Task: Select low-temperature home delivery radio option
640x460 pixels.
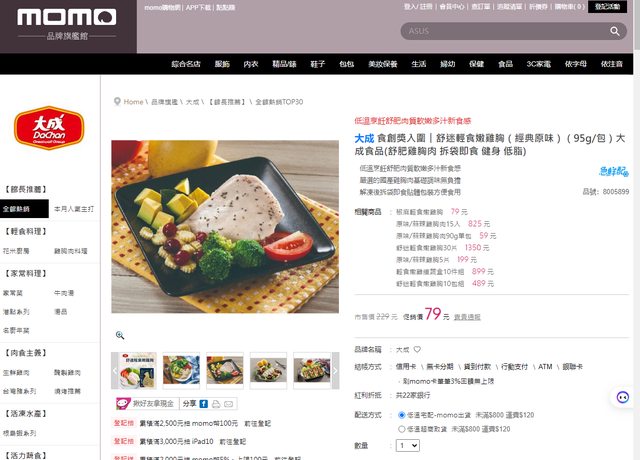Action: [402, 415]
